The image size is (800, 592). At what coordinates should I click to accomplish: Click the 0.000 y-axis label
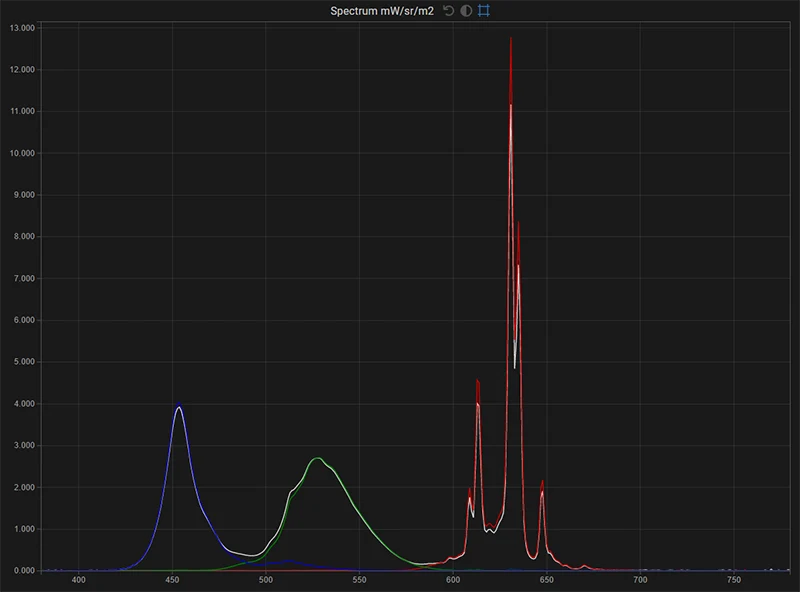pyautogui.click(x=22, y=571)
